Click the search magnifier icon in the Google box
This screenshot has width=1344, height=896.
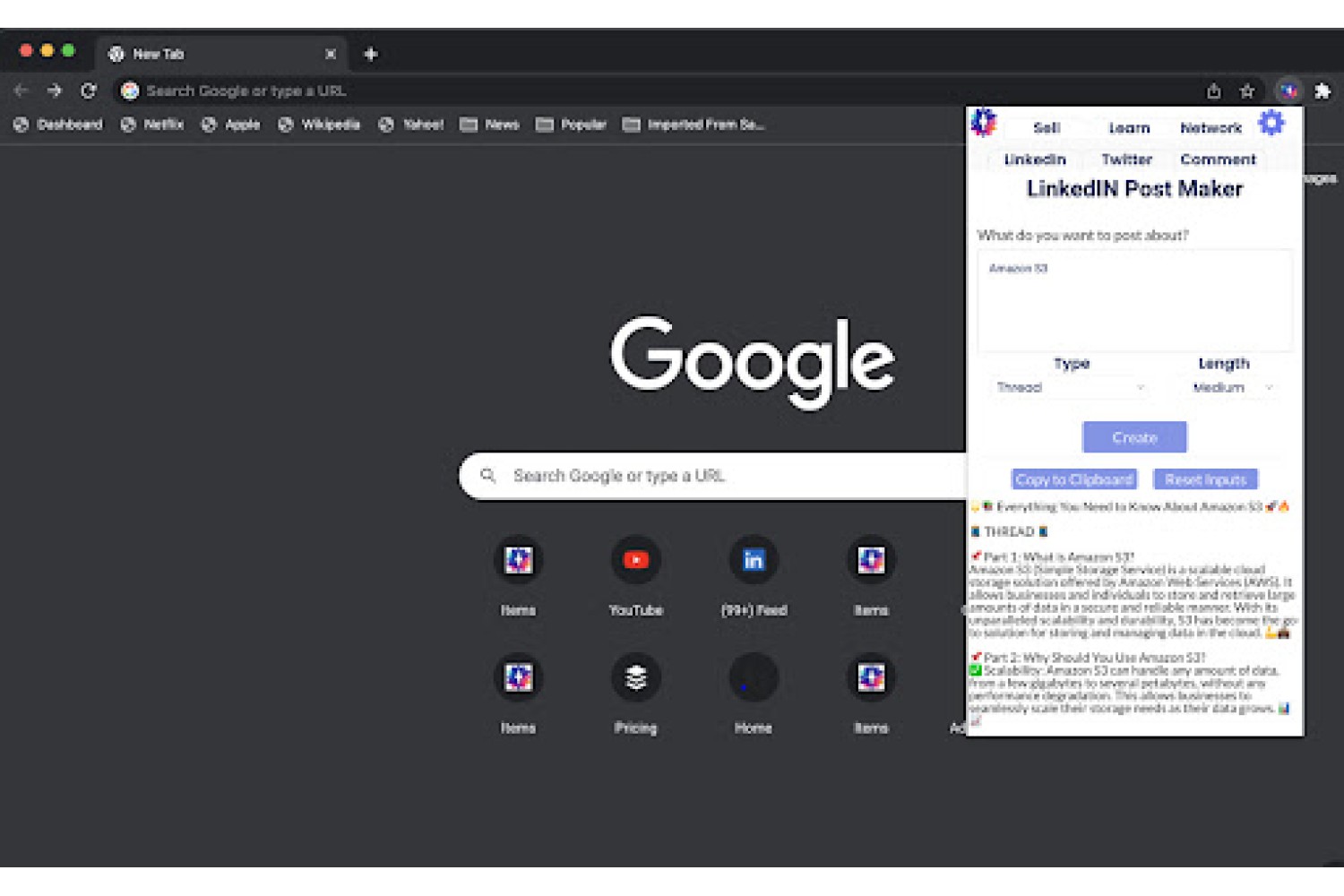click(x=488, y=475)
